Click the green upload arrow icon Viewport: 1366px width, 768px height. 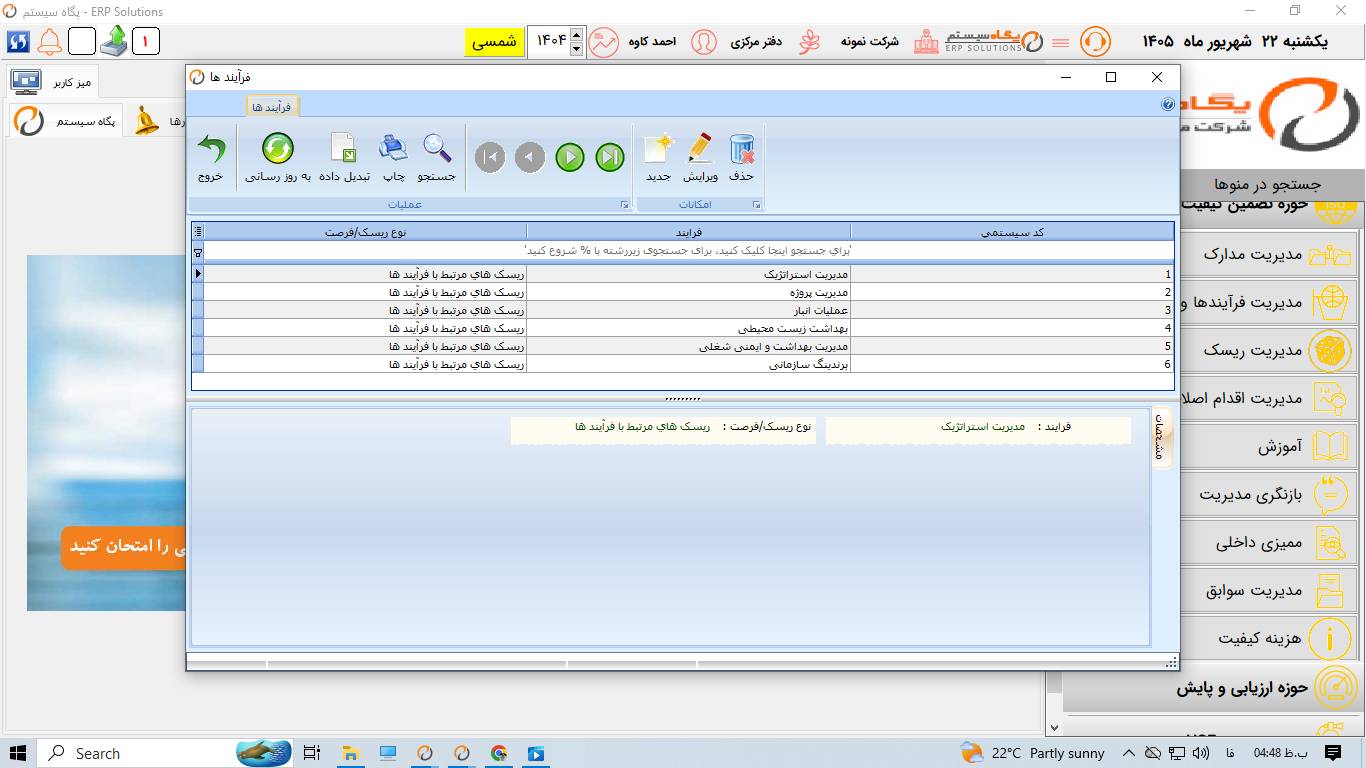(x=114, y=41)
